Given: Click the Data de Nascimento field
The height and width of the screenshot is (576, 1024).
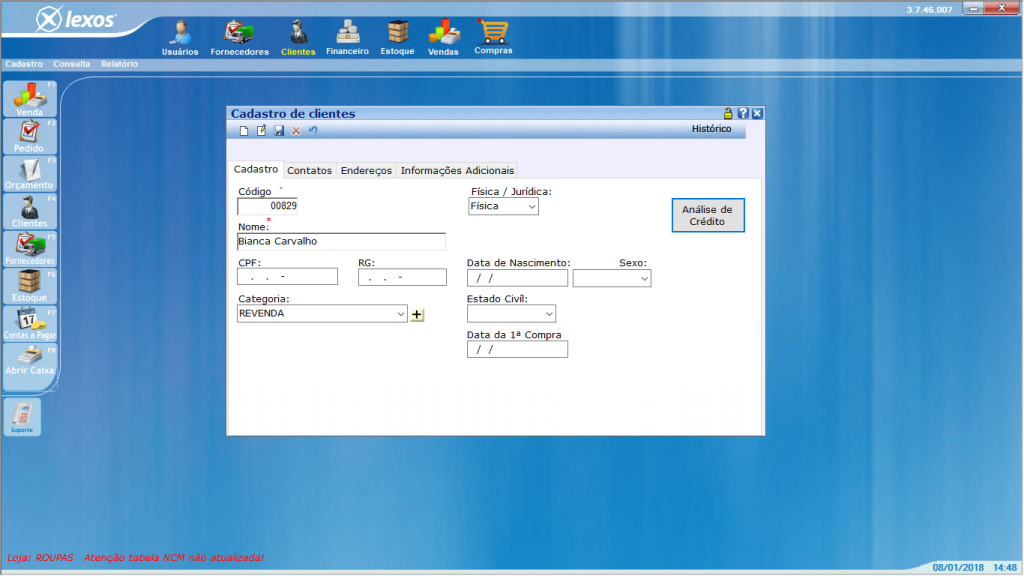Looking at the screenshot, I should [517, 278].
